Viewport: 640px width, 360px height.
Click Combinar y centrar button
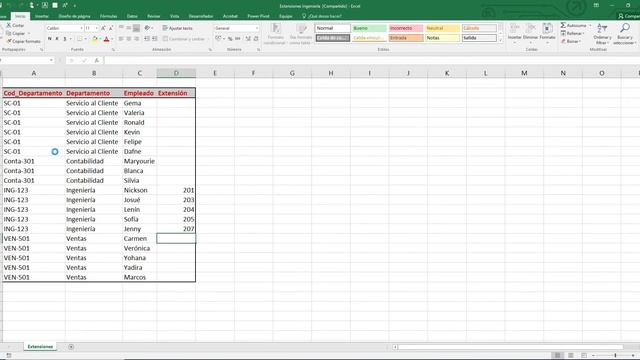tap(183, 39)
